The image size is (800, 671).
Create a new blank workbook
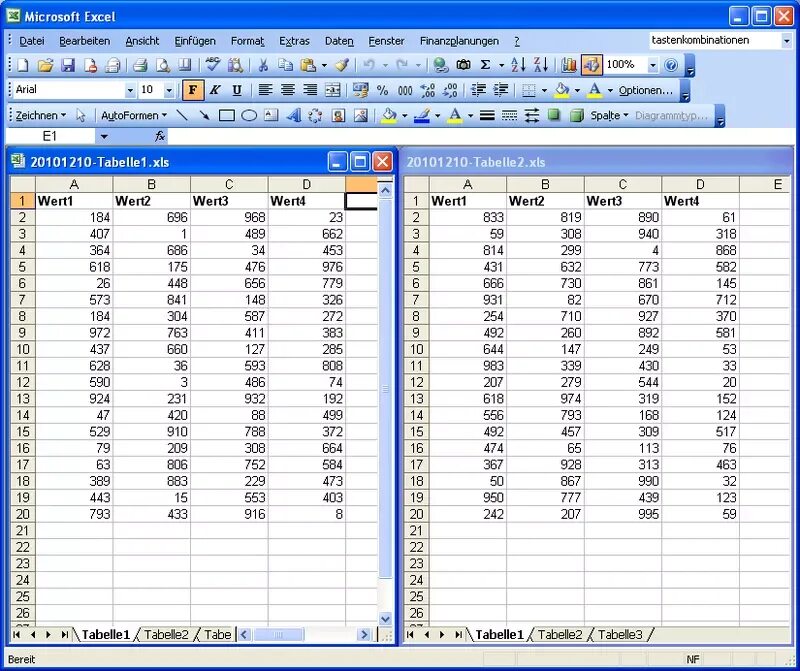23,65
